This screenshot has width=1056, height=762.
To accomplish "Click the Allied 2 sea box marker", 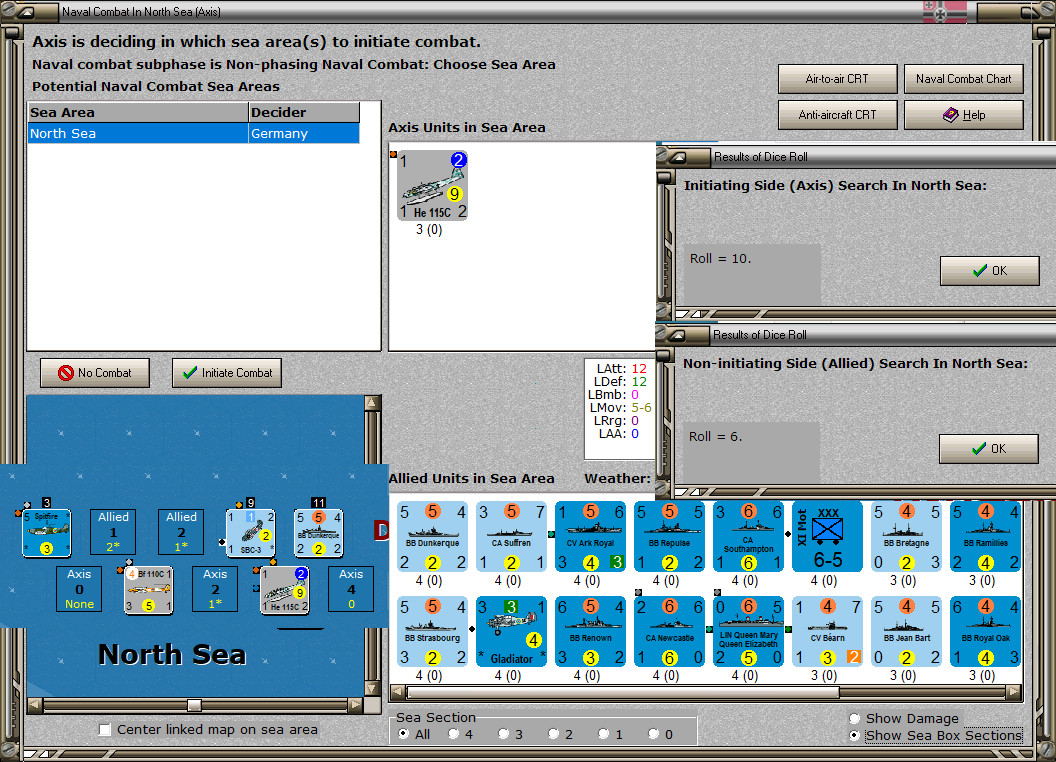I will [x=181, y=532].
